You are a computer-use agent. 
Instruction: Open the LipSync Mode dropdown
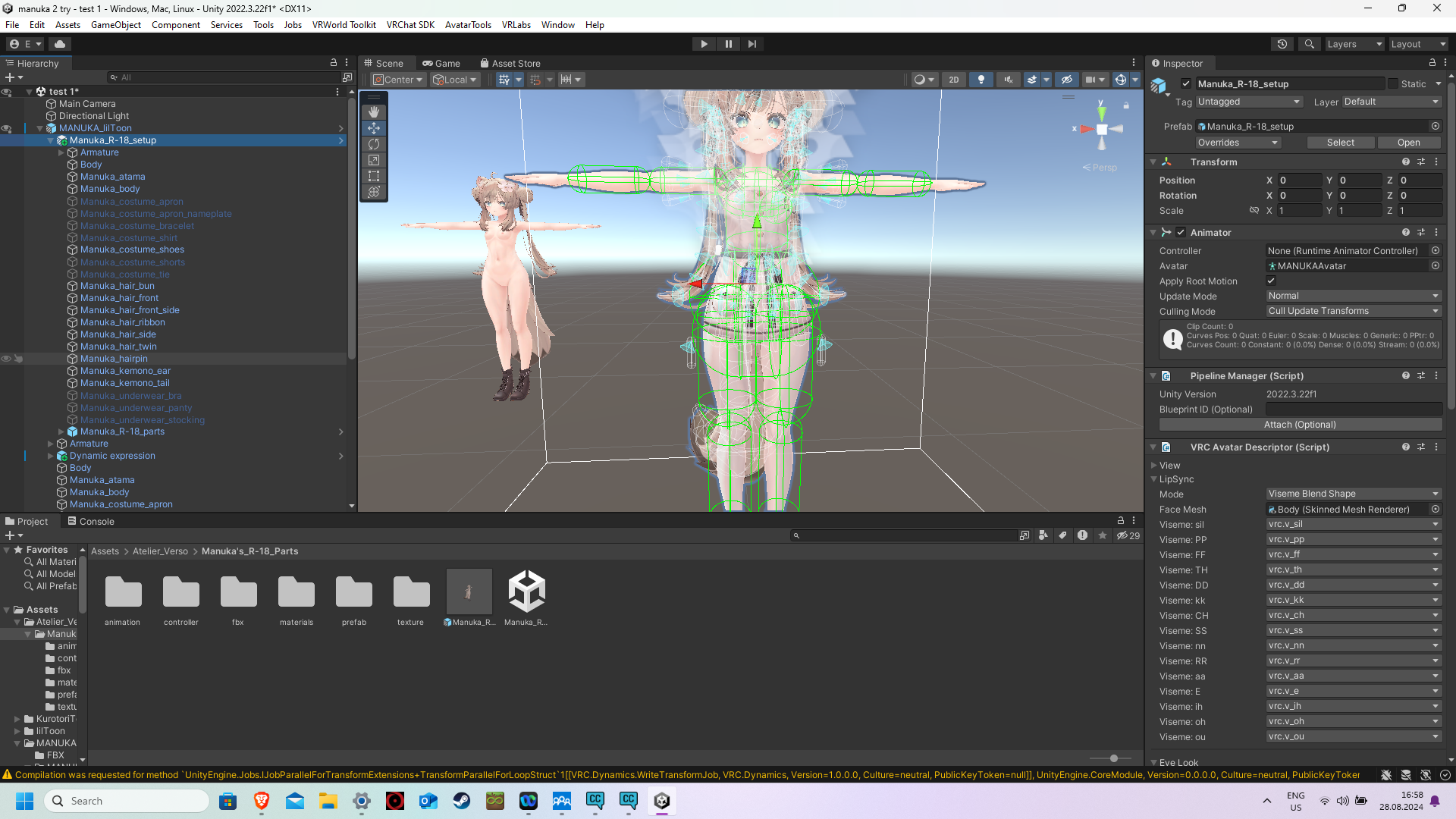(1354, 494)
